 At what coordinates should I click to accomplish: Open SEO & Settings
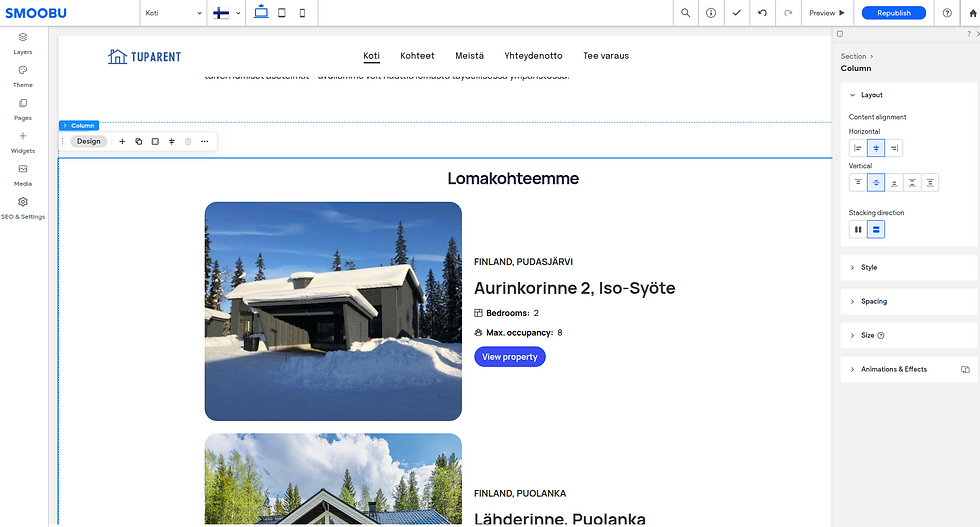(22, 208)
